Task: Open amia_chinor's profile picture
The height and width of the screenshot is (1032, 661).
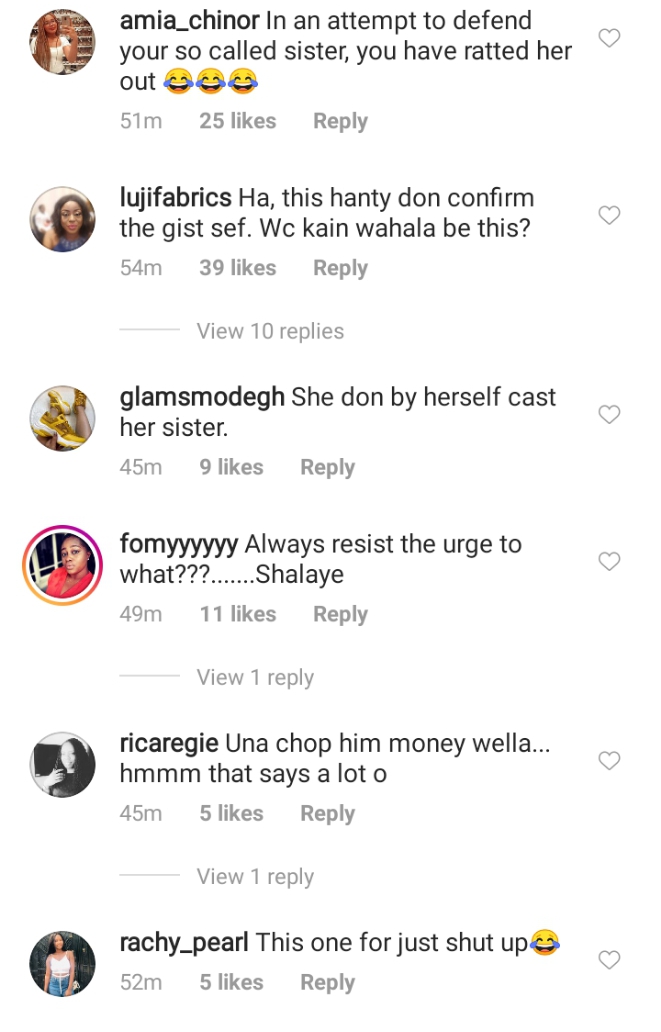Action: point(63,42)
